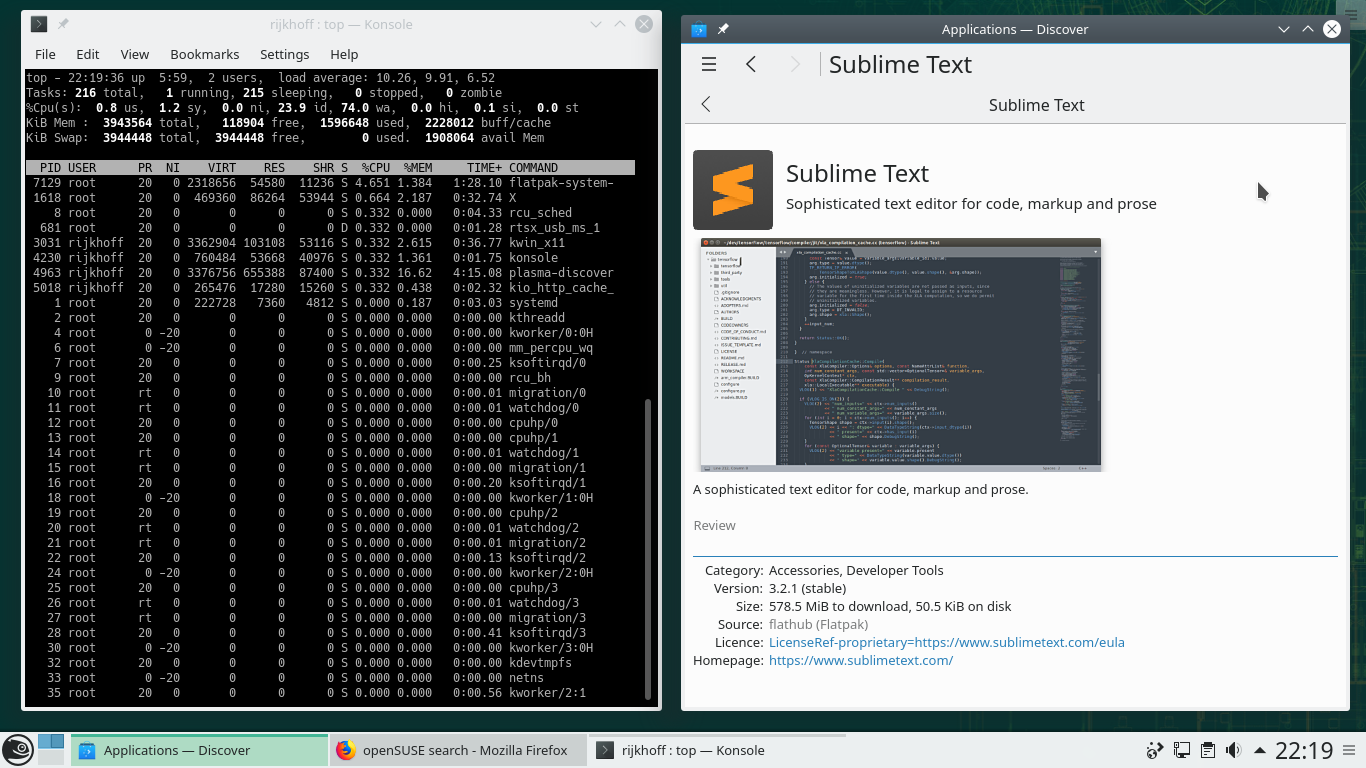Switch to Applications — Discover taskbar entry
This screenshot has height=768, width=1366.
[200, 750]
